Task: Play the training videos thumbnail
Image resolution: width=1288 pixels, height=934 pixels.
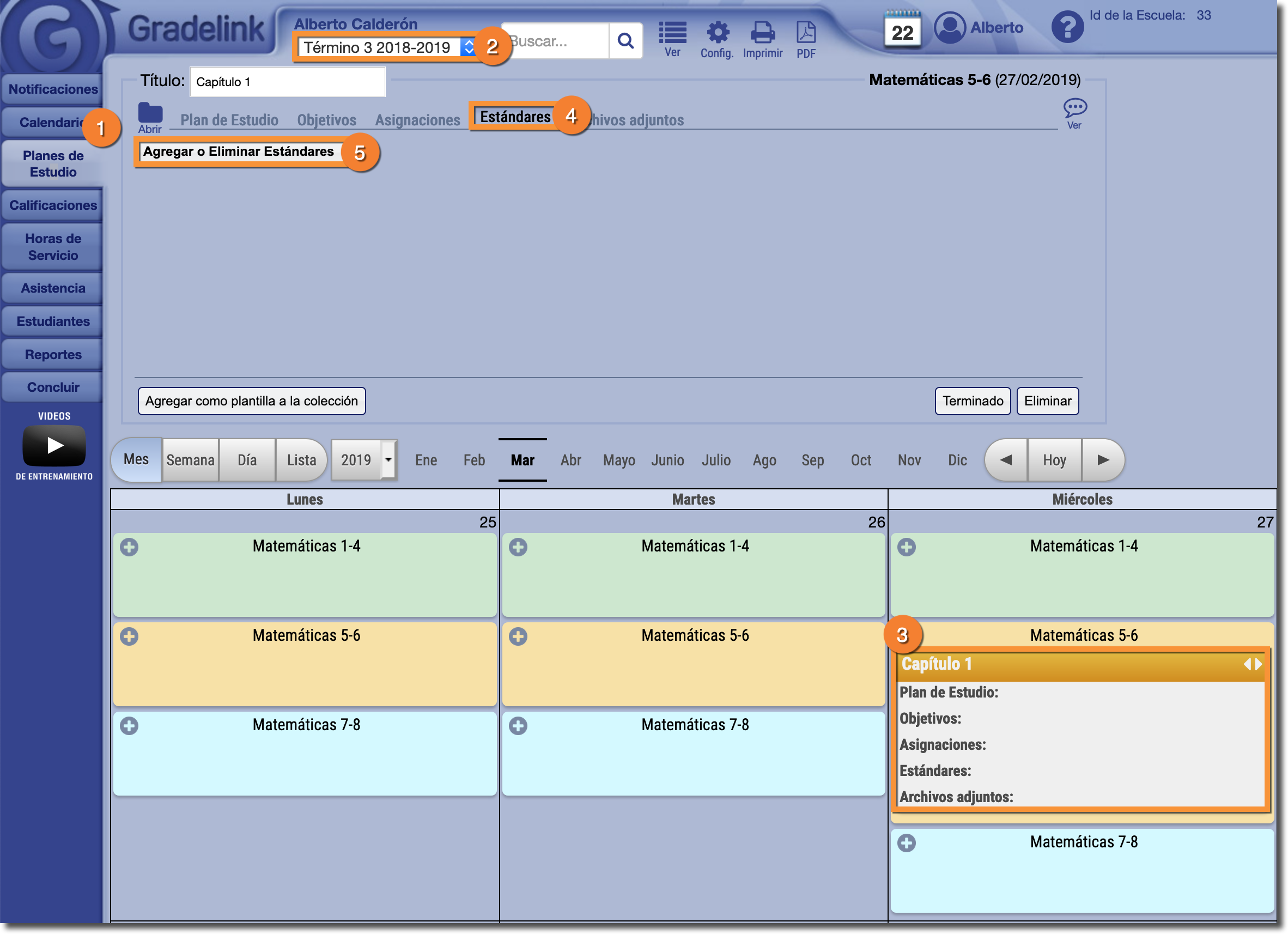Action: tap(54, 445)
